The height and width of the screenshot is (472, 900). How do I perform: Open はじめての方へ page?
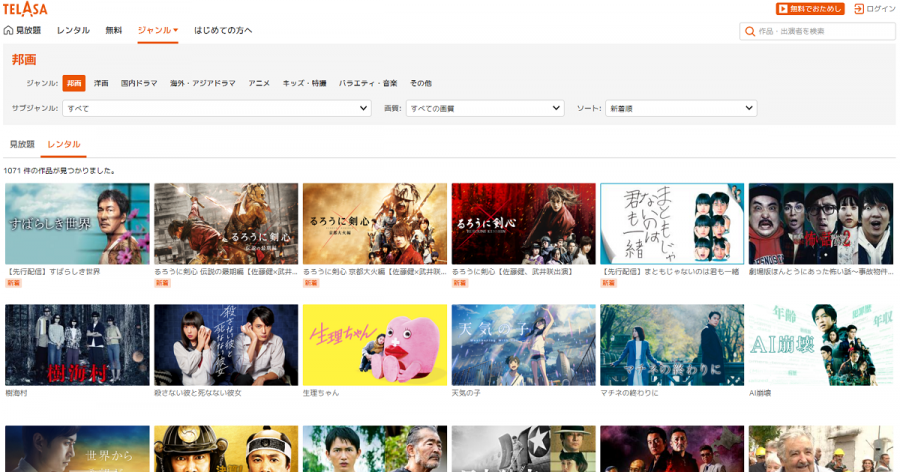pyautogui.click(x=223, y=30)
